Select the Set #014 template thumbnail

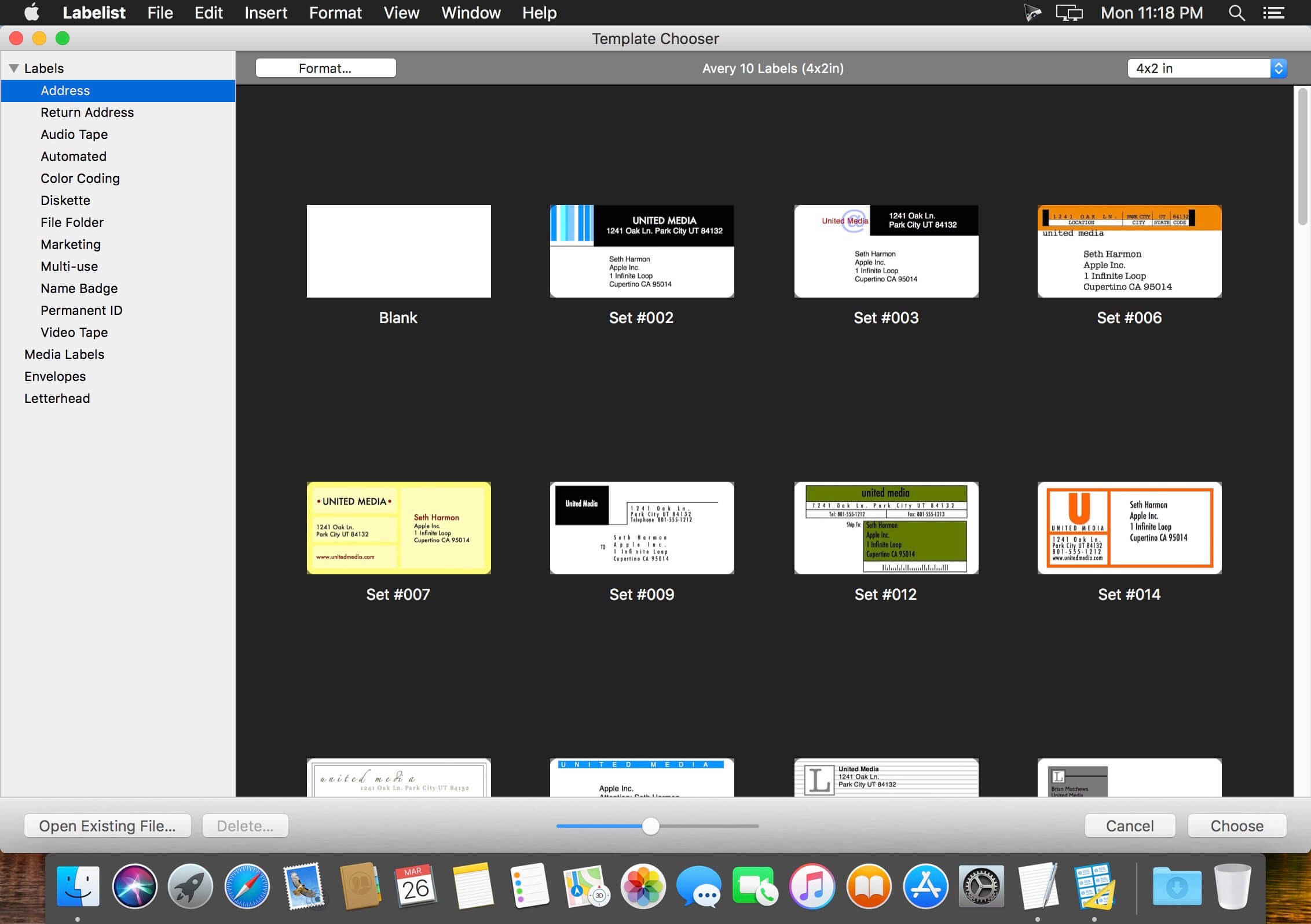click(x=1129, y=528)
